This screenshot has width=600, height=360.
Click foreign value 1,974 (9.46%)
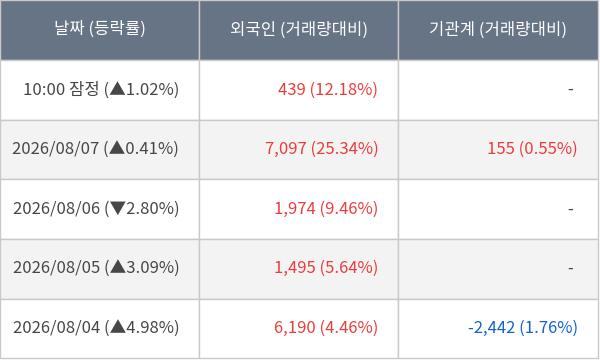tap(326, 209)
